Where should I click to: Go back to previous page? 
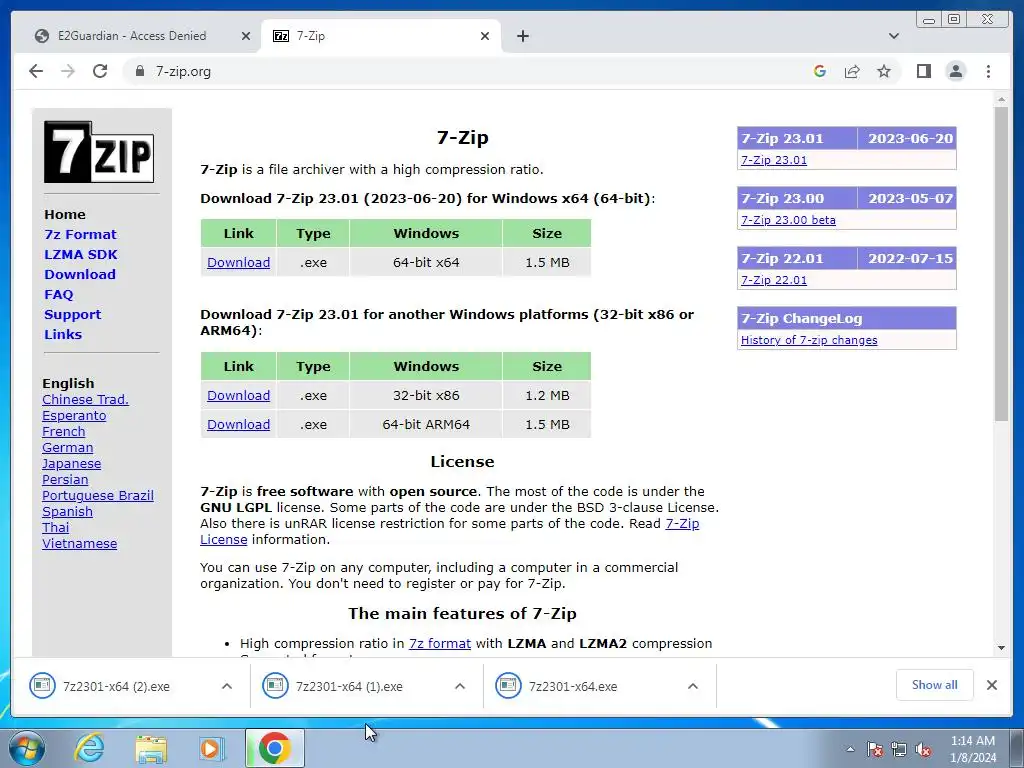pos(36,71)
